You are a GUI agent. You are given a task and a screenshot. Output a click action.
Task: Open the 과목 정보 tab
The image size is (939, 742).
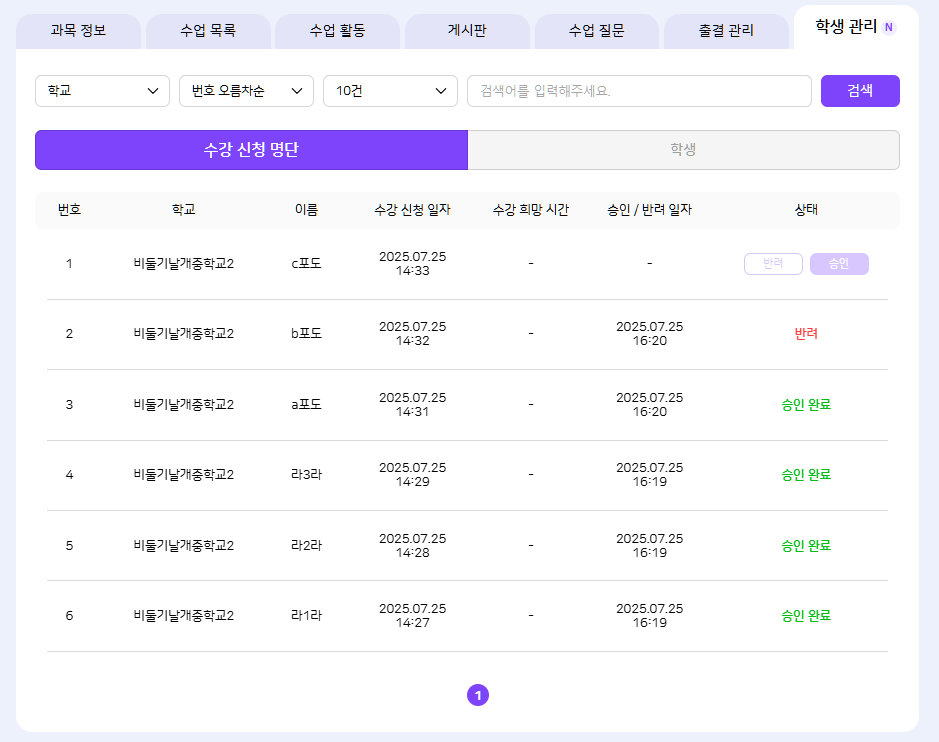[78, 30]
